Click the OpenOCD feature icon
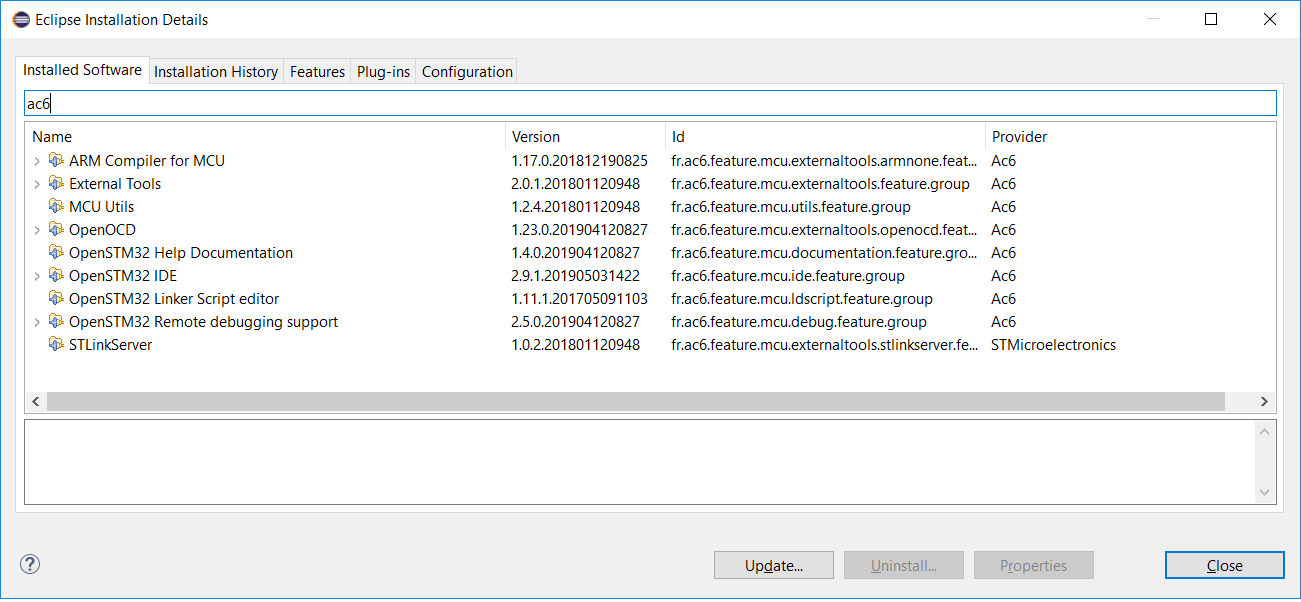This screenshot has width=1301, height=602. (x=56, y=230)
